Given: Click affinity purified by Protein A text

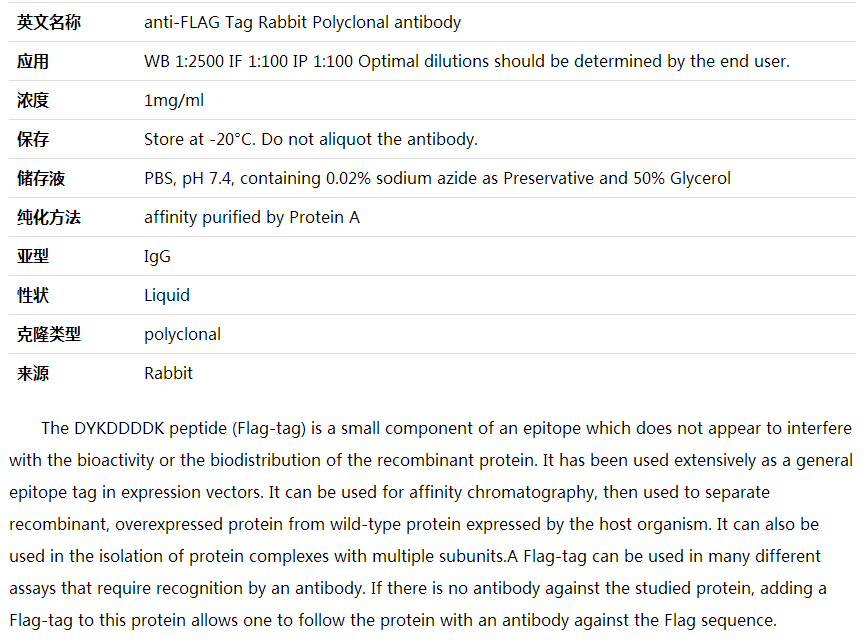Looking at the screenshot, I should pyautogui.click(x=252, y=218).
